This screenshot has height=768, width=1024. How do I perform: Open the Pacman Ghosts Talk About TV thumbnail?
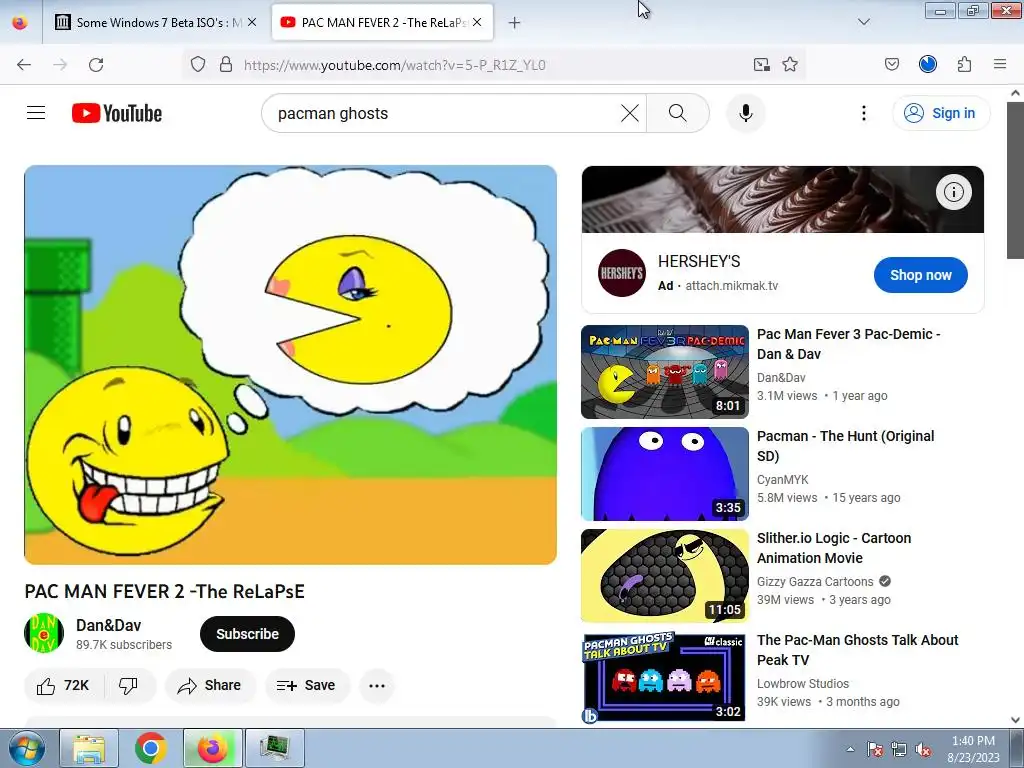665,677
